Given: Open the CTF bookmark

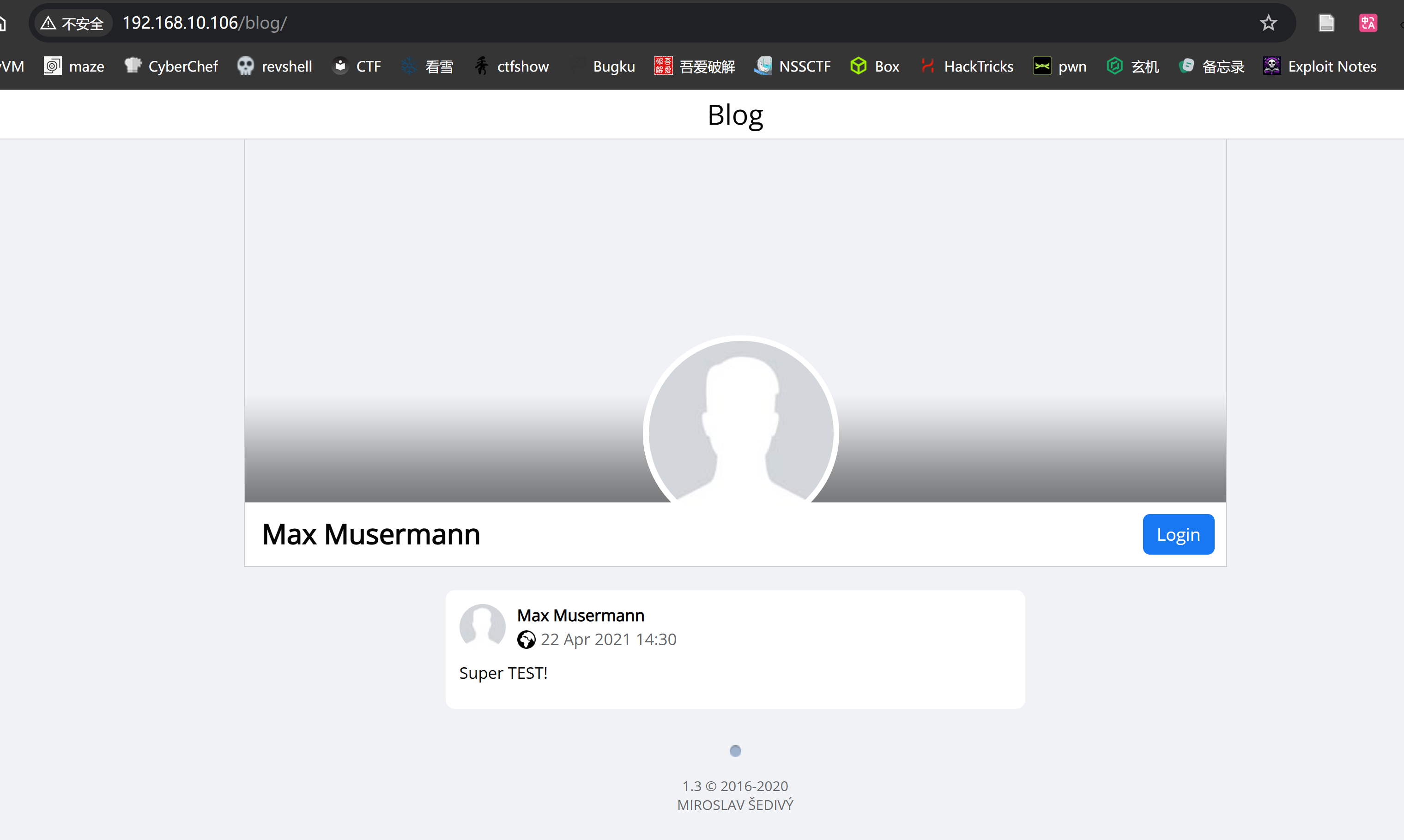Looking at the screenshot, I should 357,66.
